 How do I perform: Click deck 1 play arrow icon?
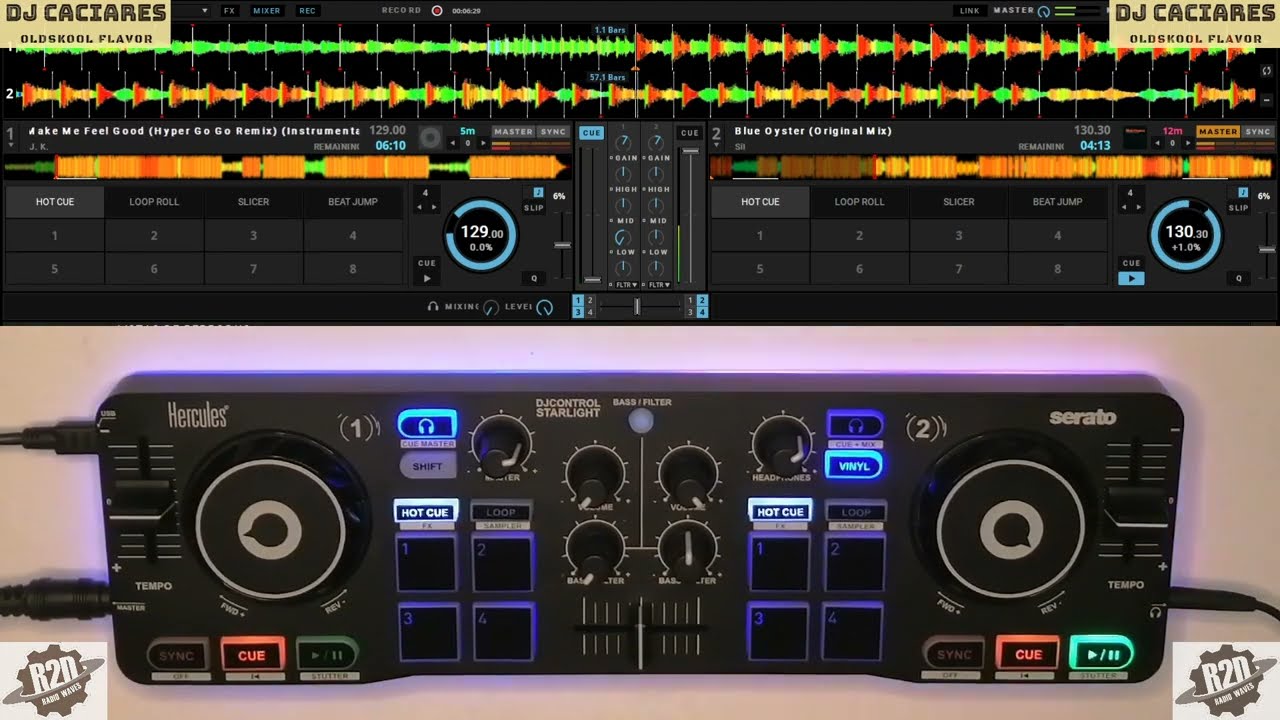pos(427,278)
